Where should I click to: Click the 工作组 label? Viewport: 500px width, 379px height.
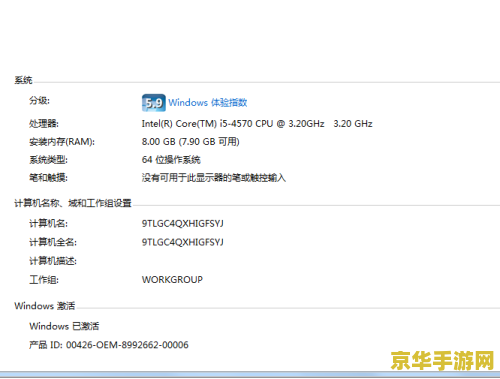44,279
